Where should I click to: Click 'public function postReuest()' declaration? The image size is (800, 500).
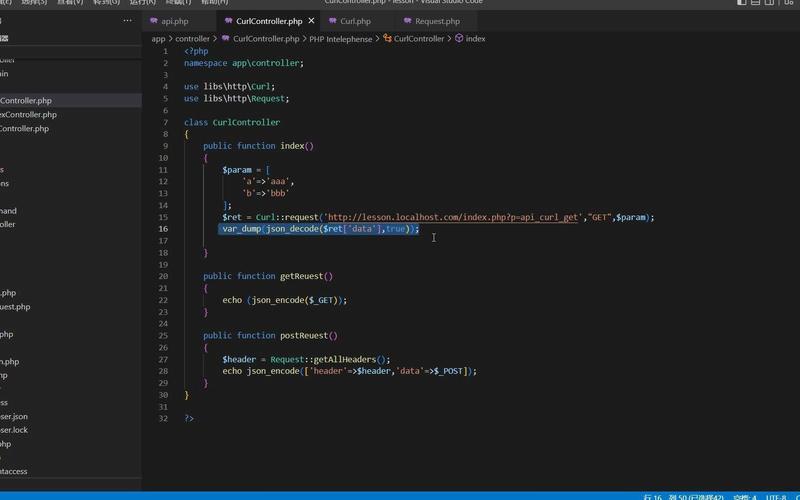(x=270, y=336)
